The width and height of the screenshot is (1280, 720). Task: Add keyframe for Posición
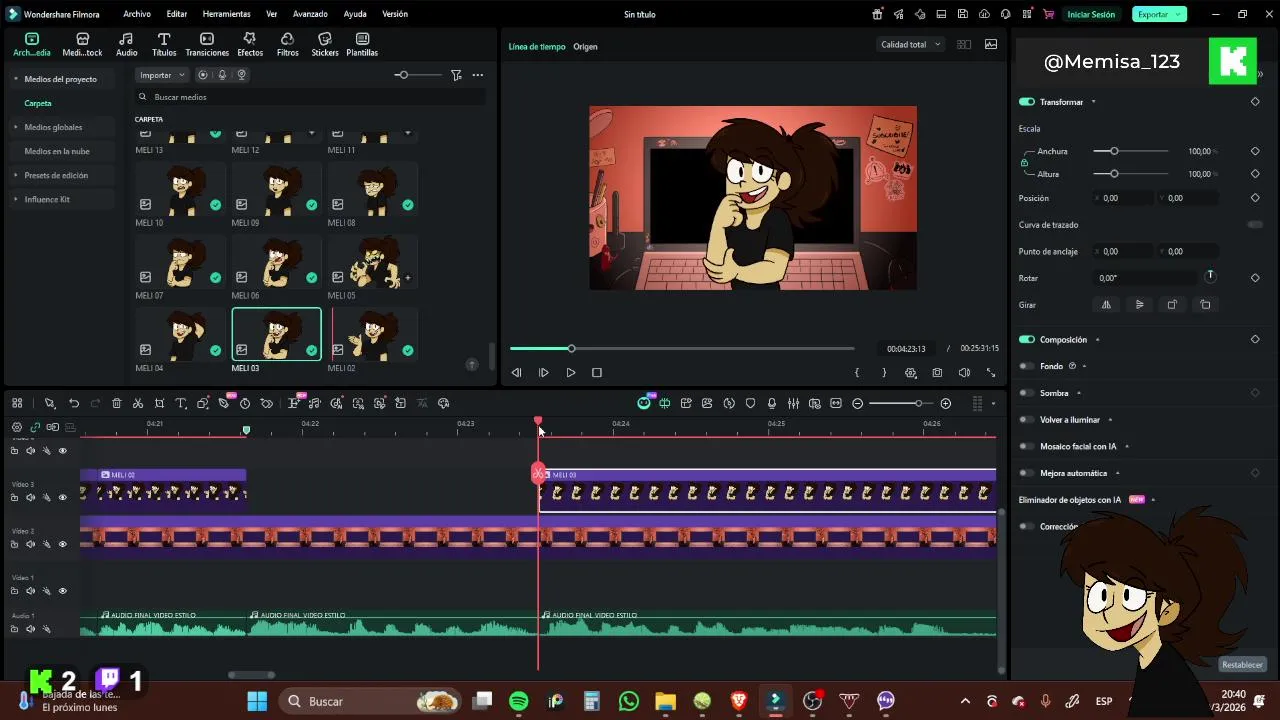point(1255,198)
